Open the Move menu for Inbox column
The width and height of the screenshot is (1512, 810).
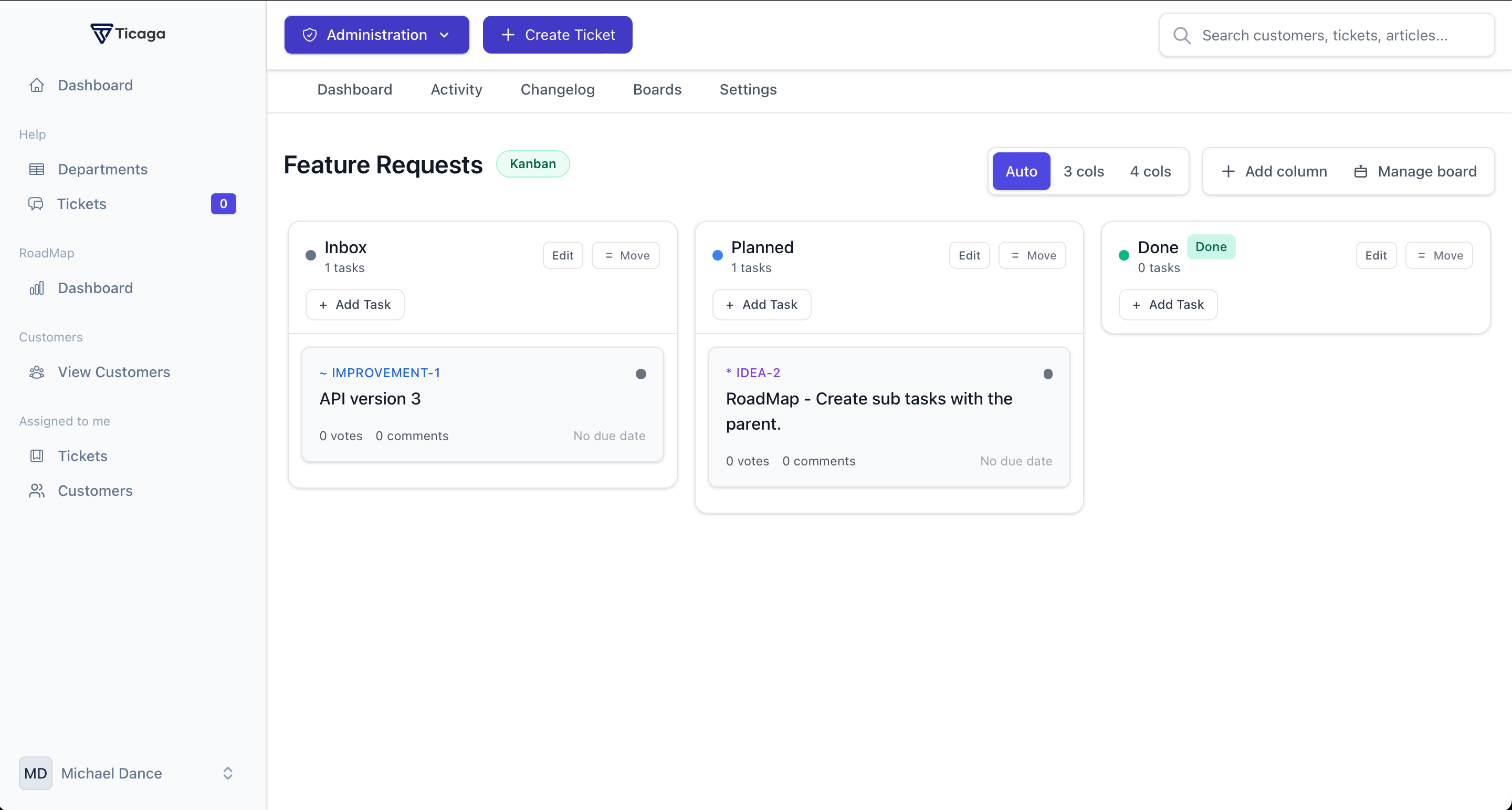[626, 255]
